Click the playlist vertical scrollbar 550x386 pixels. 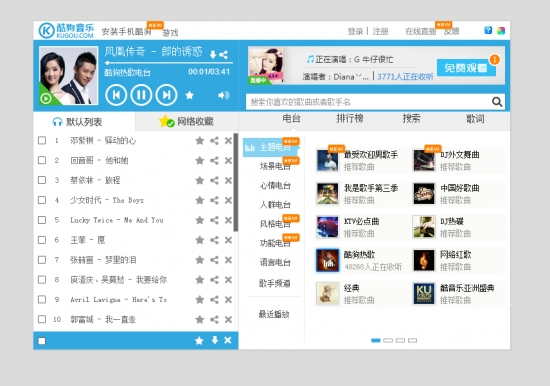(x=236, y=182)
